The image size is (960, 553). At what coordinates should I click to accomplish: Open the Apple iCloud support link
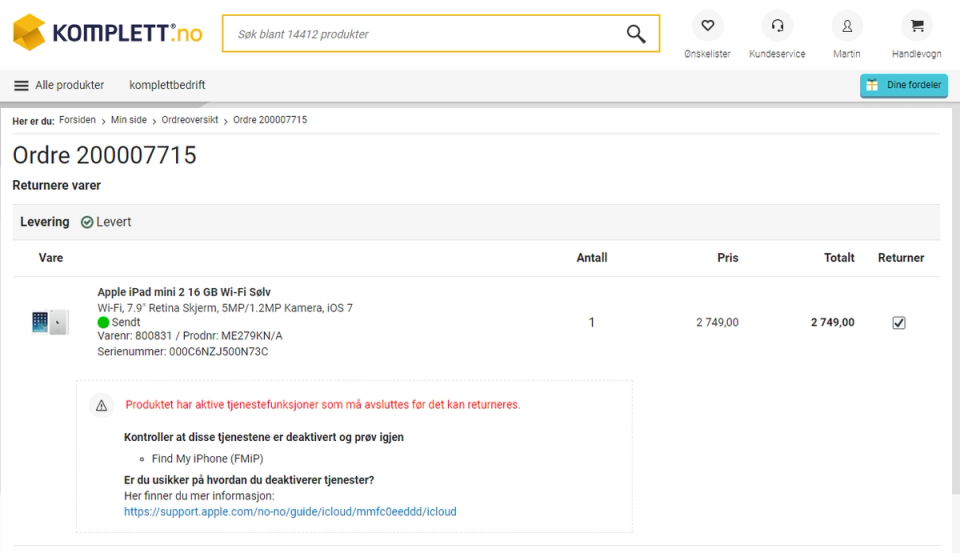290,511
